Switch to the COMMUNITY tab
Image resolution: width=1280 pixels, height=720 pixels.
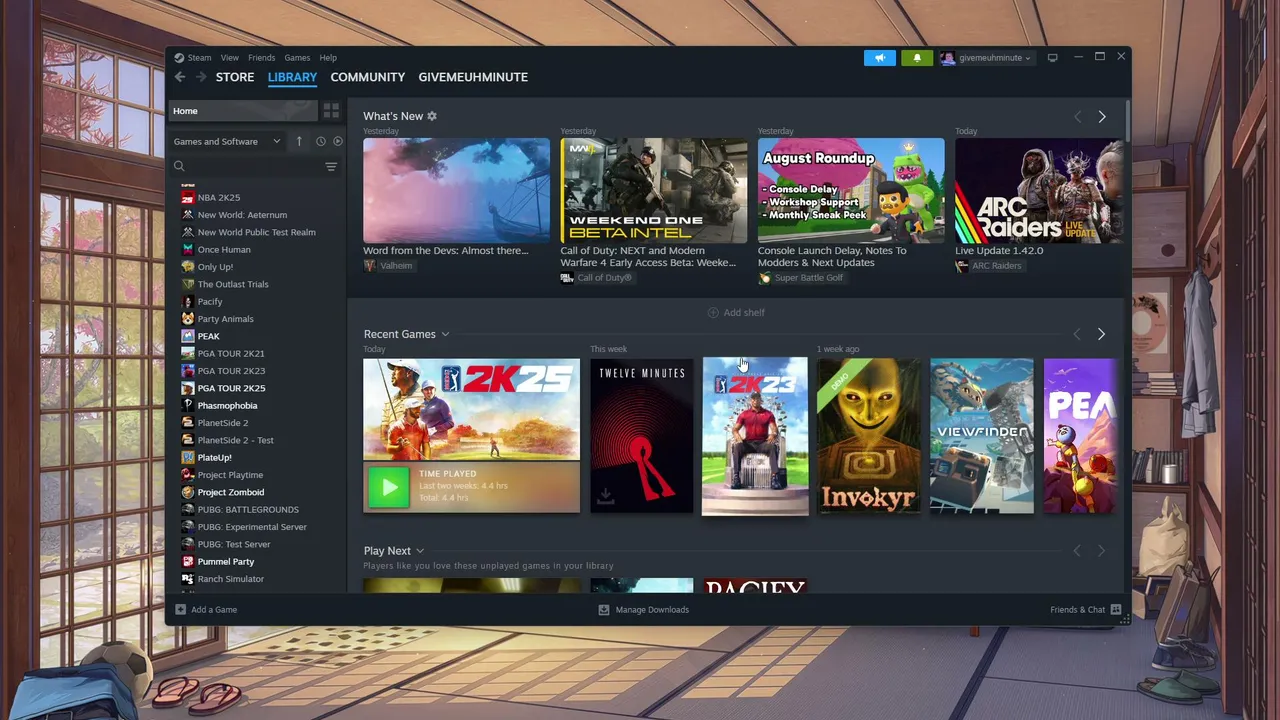368,77
